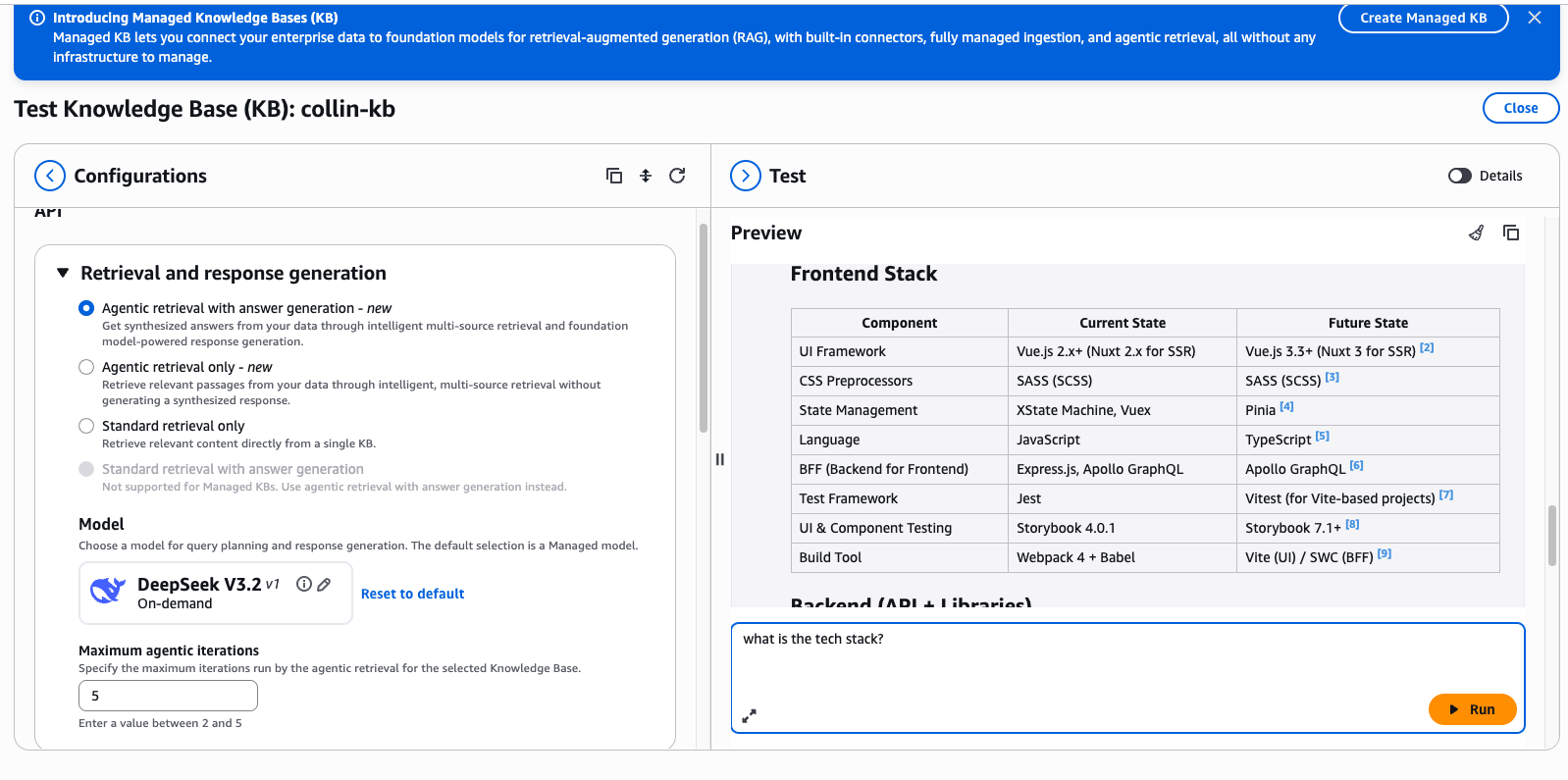
Task: Click the preview panel scrollbar
Action: 1551,536
